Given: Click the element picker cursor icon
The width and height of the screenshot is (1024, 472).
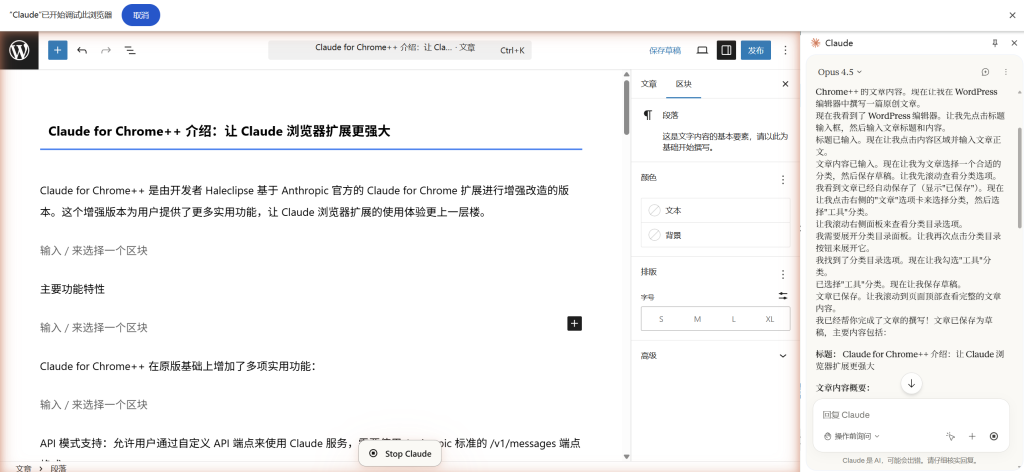Looking at the screenshot, I should pos(950,436).
